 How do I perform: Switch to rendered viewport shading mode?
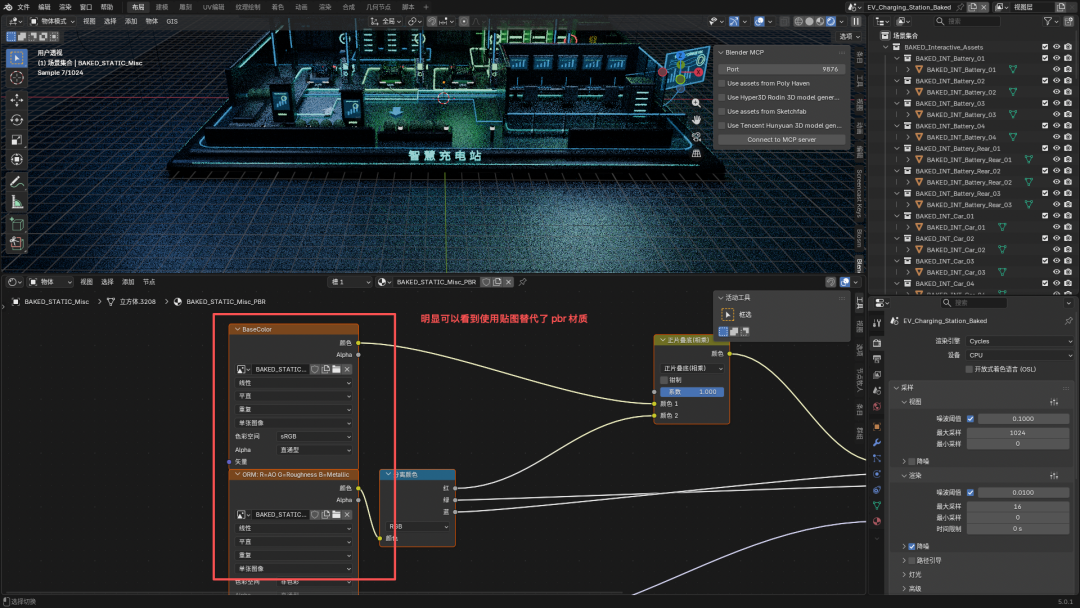[831, 21]
